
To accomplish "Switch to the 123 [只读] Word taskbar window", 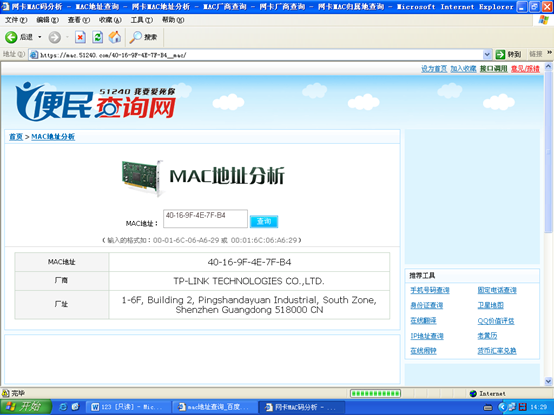I will (x=129, y=407).
